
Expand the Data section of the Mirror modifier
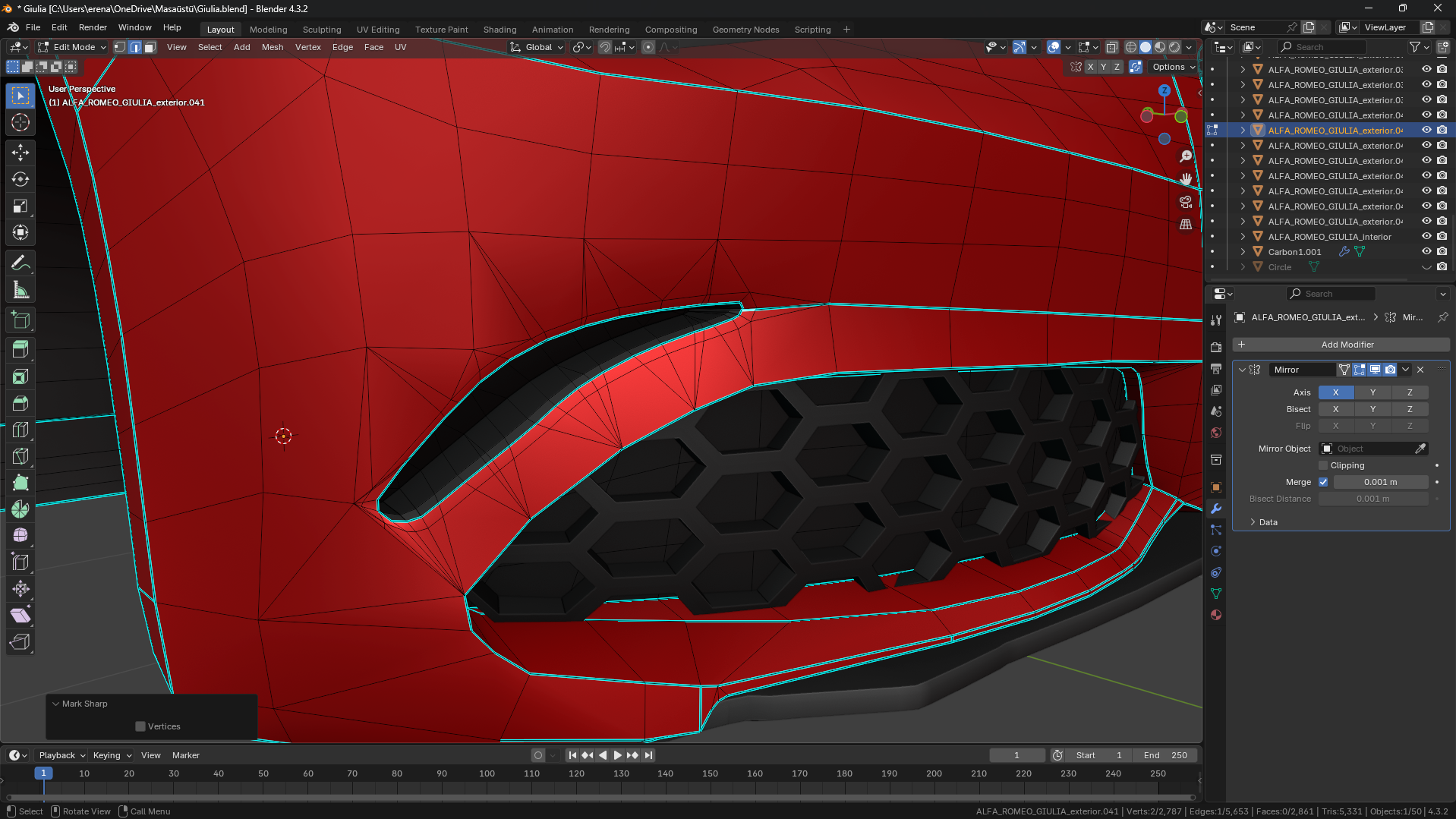click(1263, 522)
